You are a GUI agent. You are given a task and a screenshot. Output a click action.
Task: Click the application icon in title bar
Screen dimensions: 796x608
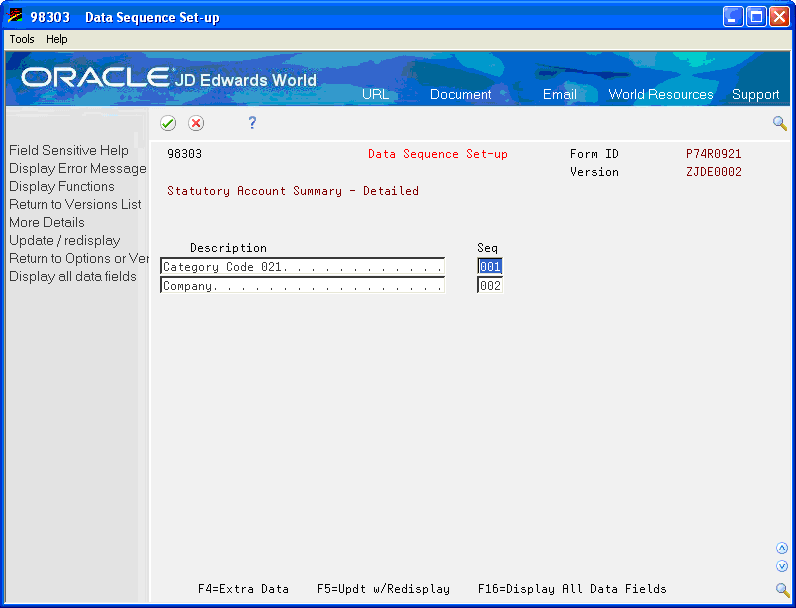tap(15, 17)
